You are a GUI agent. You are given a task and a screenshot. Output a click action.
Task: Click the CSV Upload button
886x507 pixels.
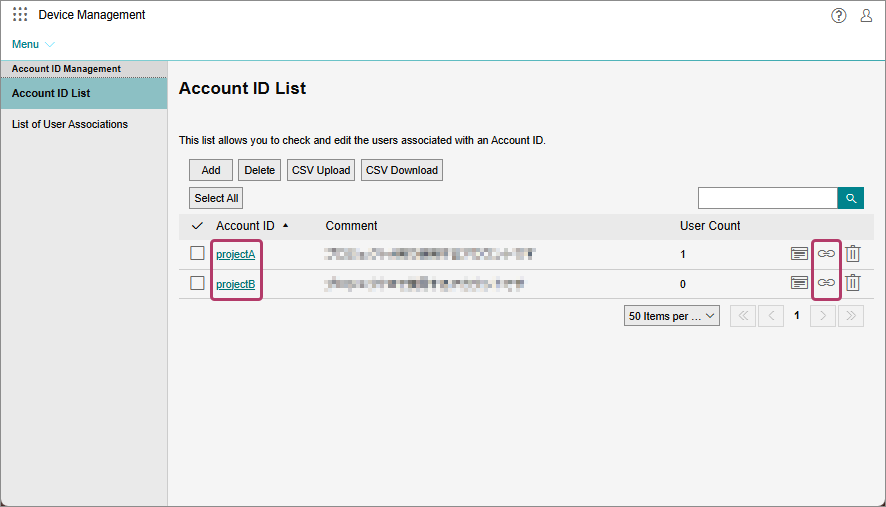click(x=321, y=170)
